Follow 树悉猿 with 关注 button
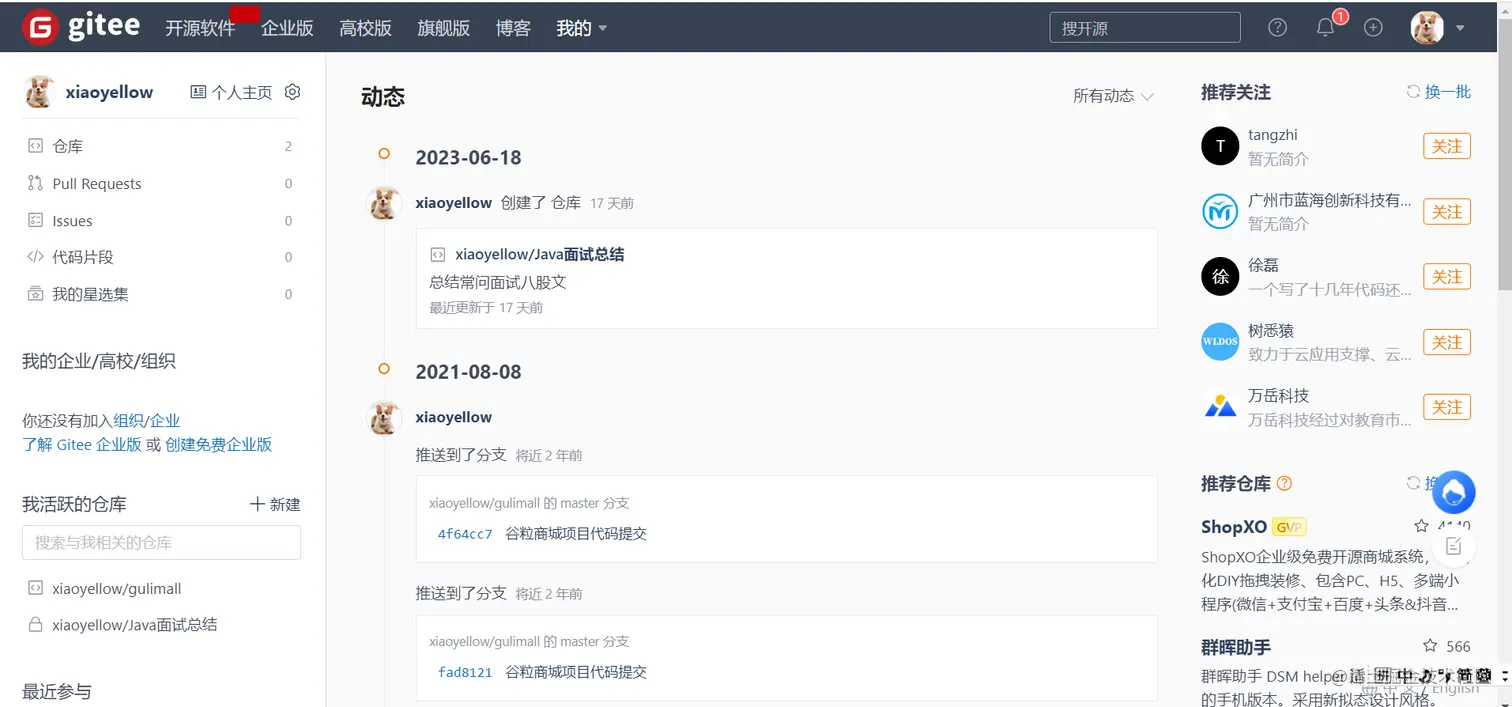 [x=1447, y=342]
